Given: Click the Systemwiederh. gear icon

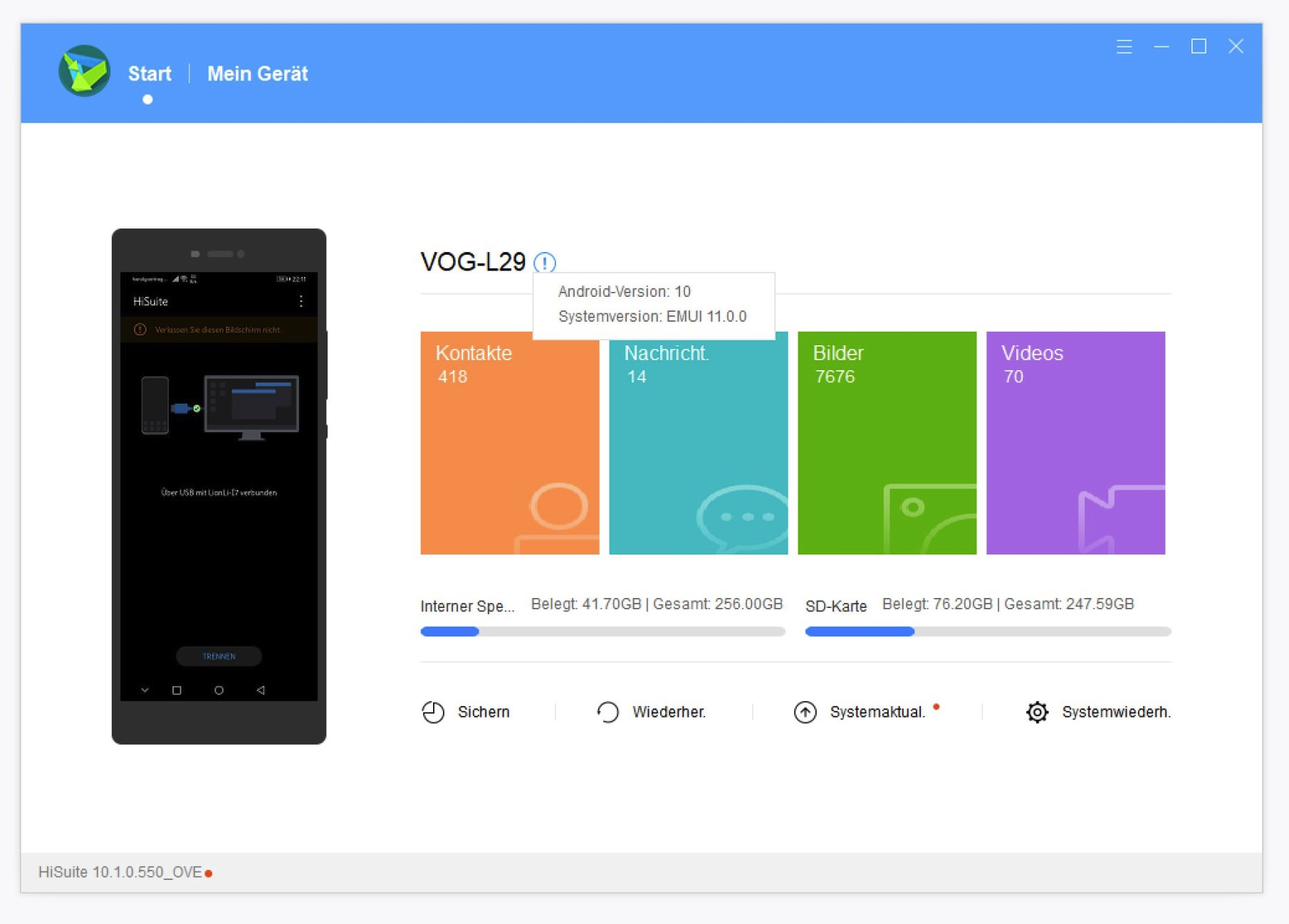Looking at the screenshot, I should coord(1038,712).
